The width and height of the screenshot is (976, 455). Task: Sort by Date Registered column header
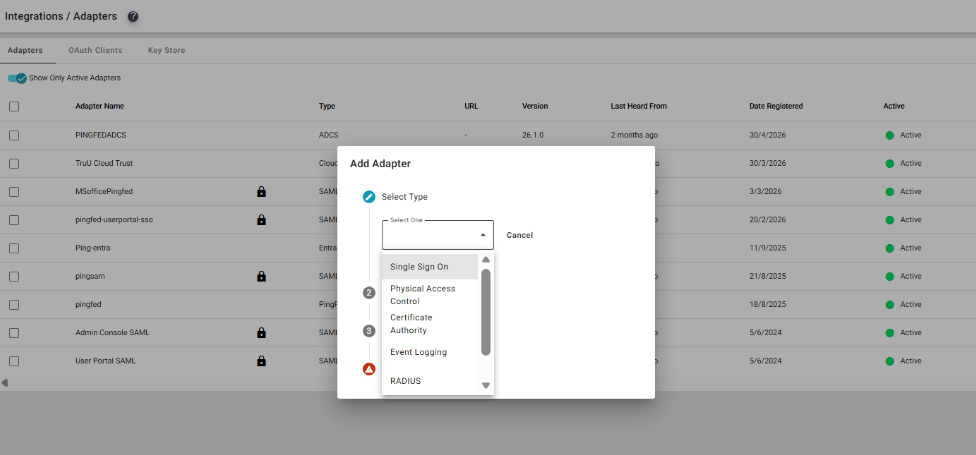coord(776,106)
